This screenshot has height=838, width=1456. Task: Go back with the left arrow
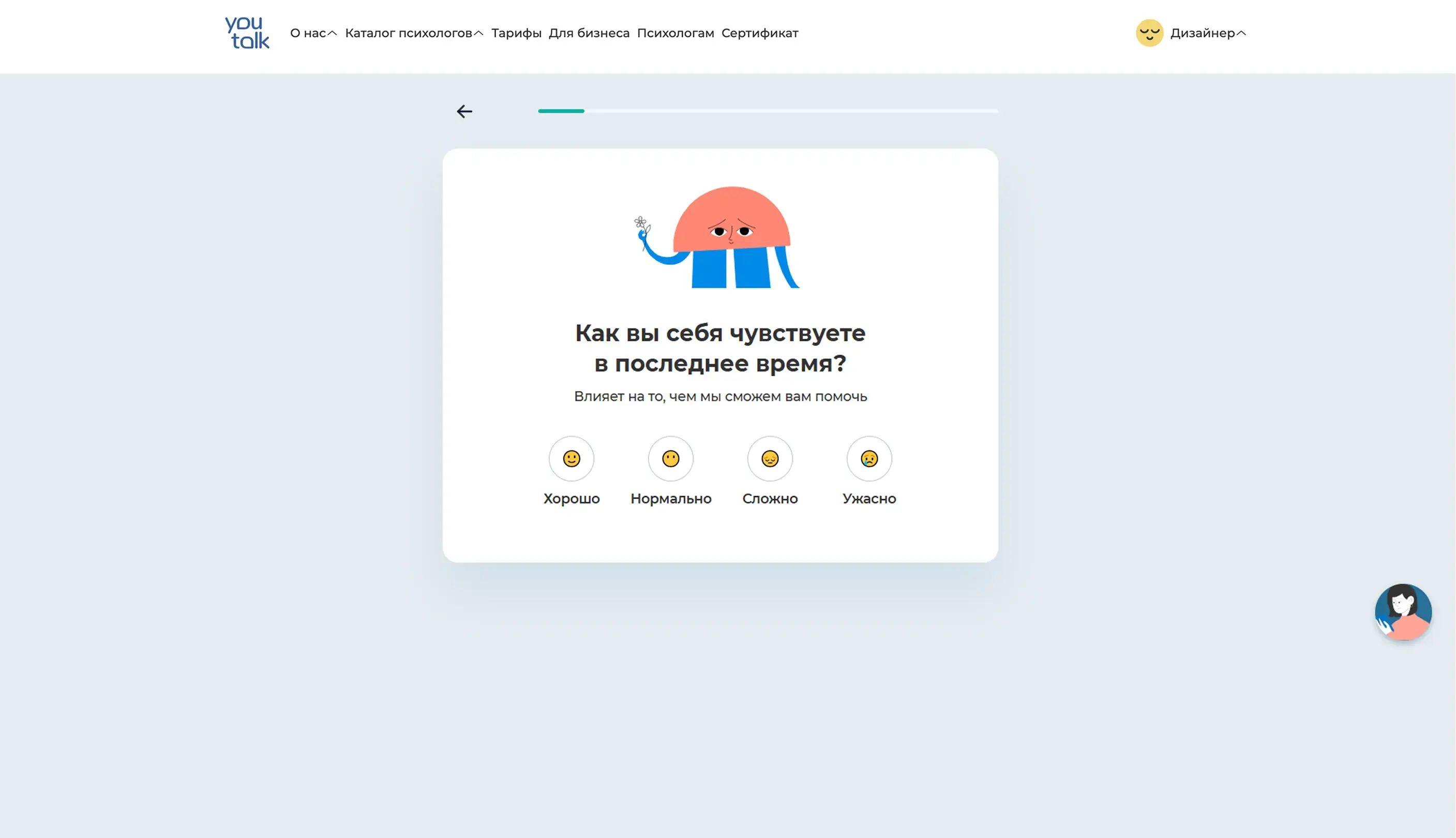coord(464,111)
